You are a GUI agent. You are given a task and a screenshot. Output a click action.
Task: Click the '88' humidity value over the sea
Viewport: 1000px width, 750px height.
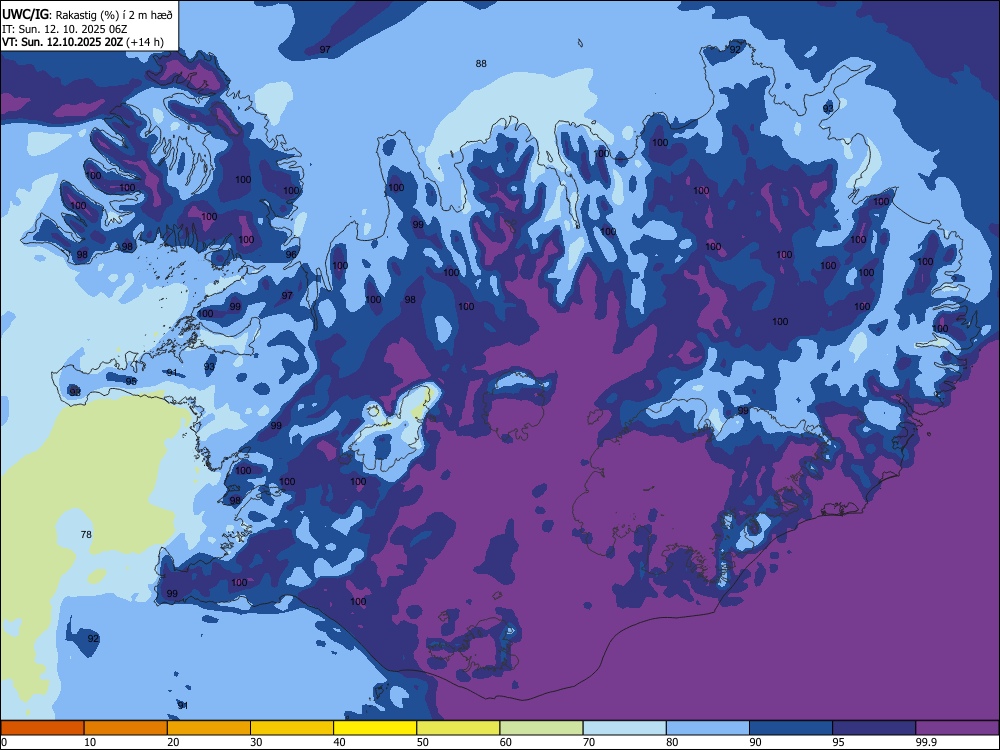click(x=481, y=63)
